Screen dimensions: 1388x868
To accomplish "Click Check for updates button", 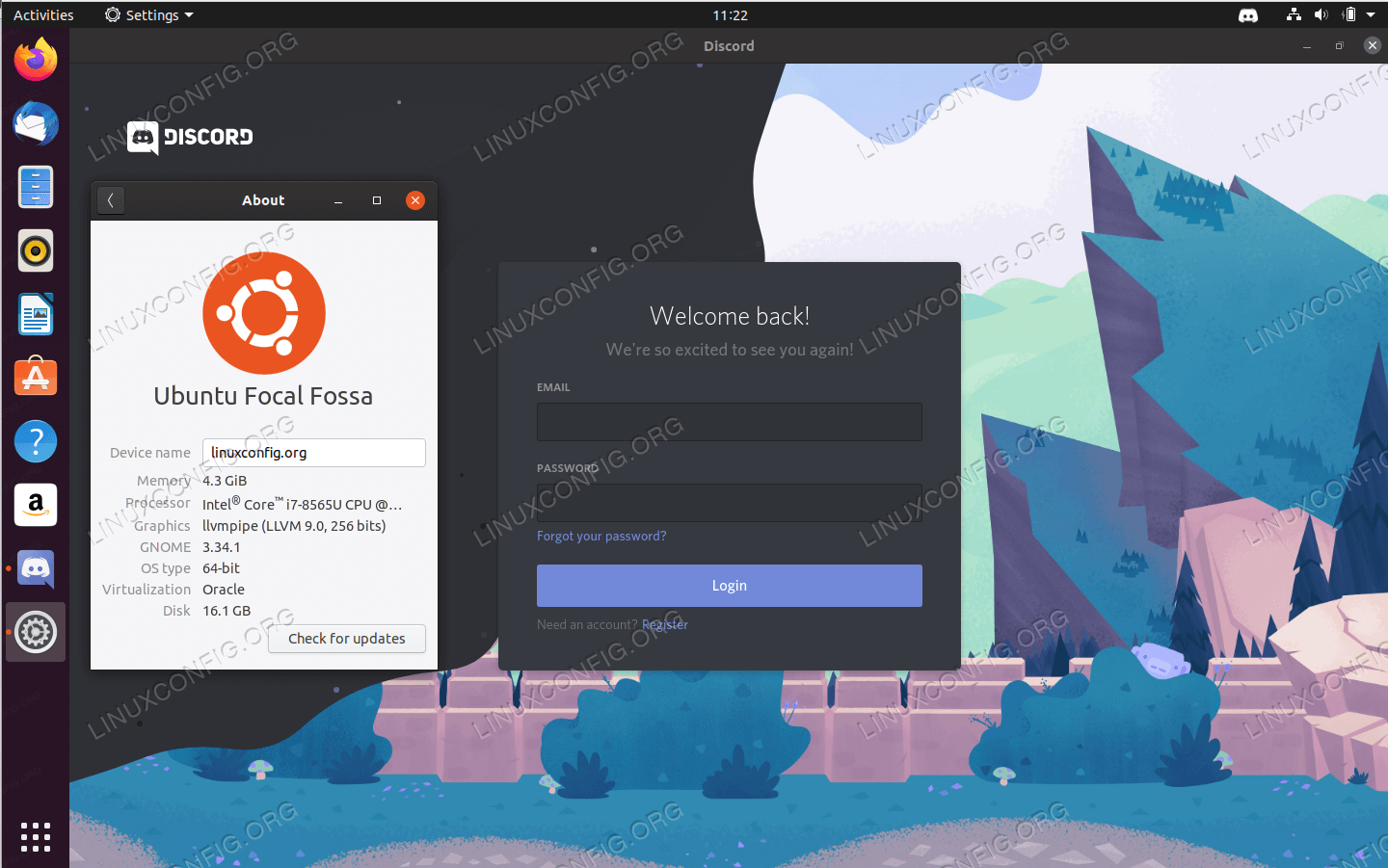I will tap(347, 639).
